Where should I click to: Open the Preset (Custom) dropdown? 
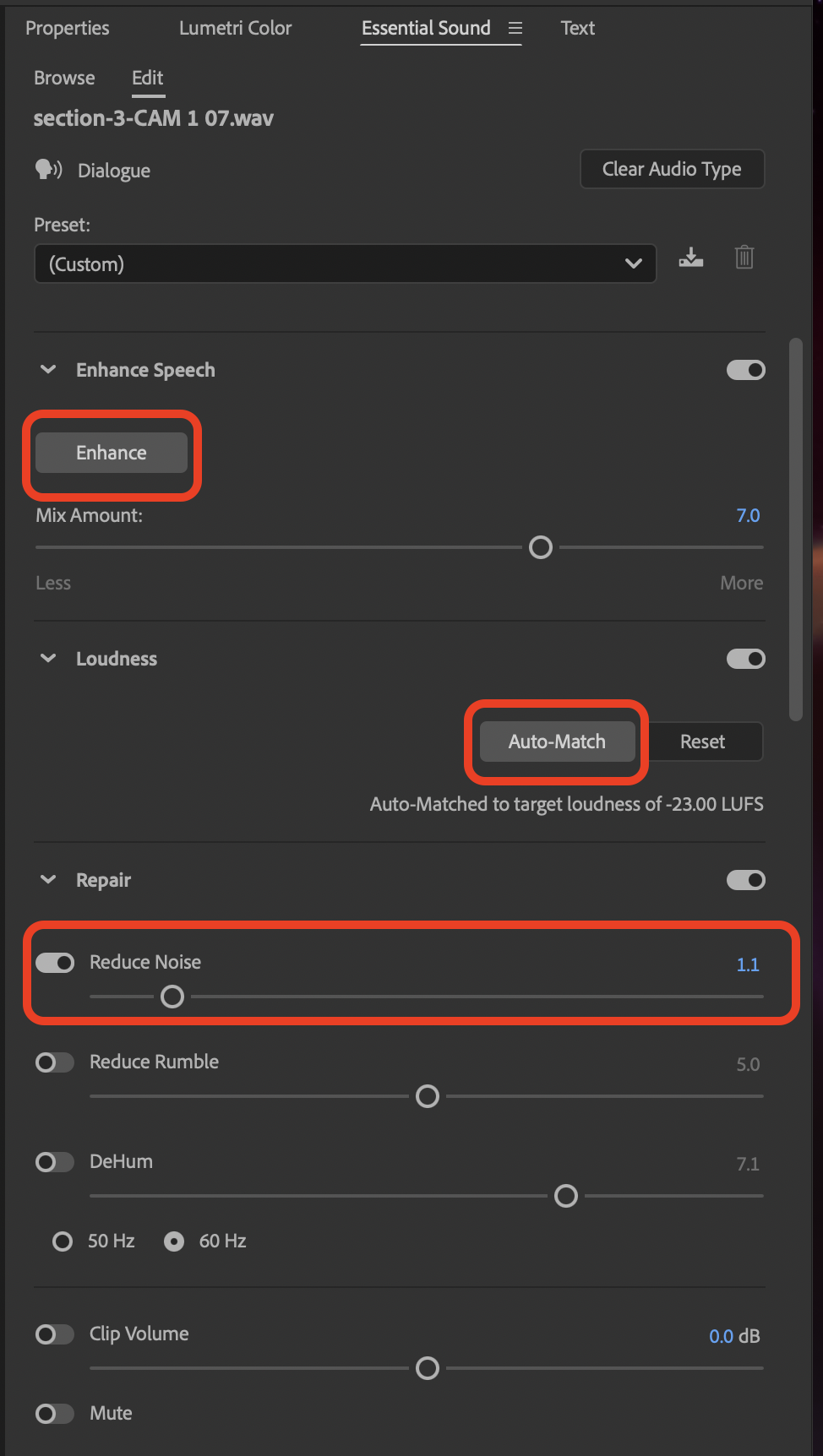point(345,263)
